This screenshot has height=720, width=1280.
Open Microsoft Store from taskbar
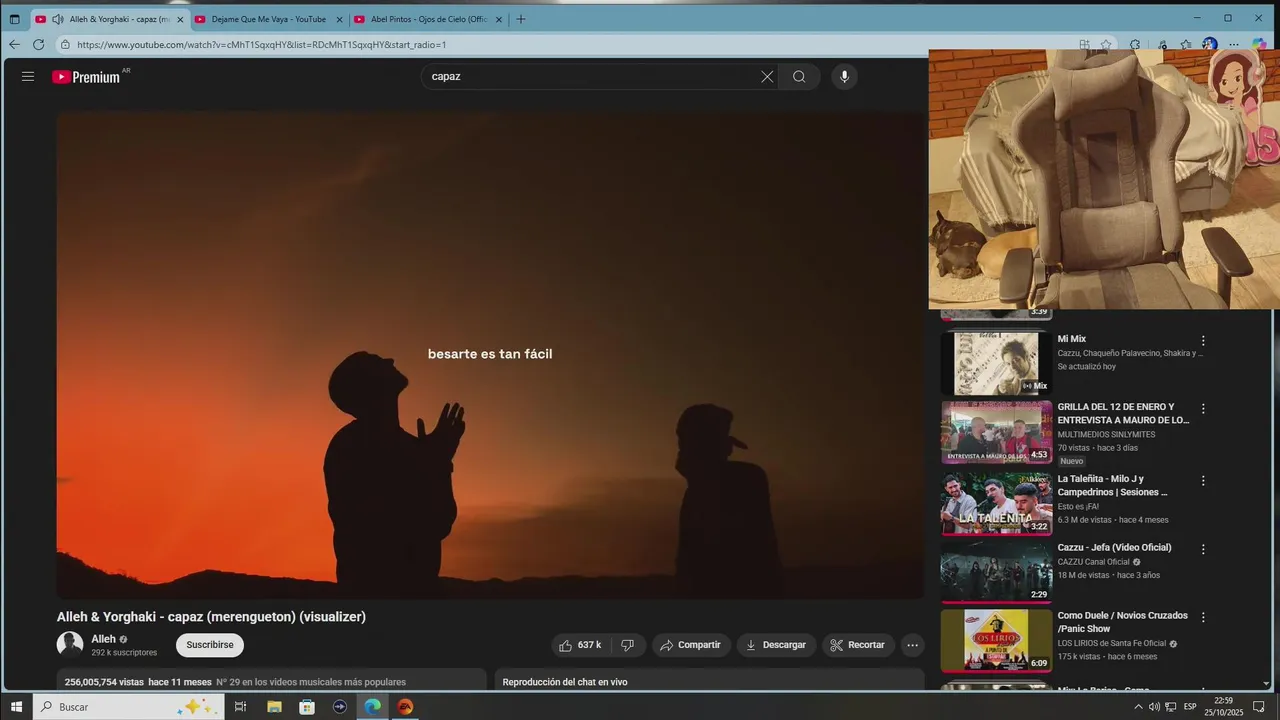coord(307,707)
